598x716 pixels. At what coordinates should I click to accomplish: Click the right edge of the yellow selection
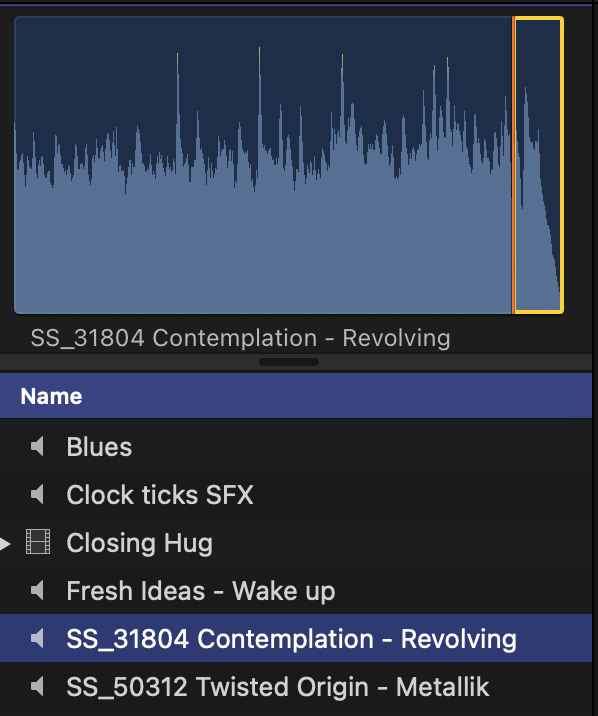[562, 165]
